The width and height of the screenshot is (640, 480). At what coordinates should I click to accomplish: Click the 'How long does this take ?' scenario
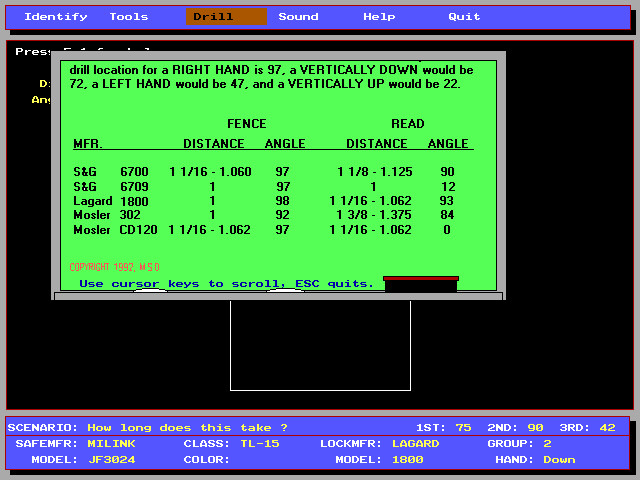[187, 428]
